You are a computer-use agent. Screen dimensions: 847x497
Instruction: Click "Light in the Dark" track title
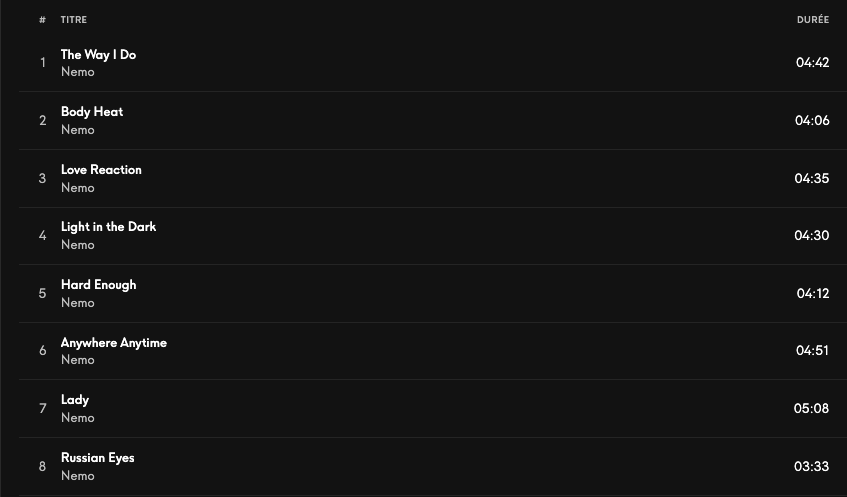(x=108, y=227)
